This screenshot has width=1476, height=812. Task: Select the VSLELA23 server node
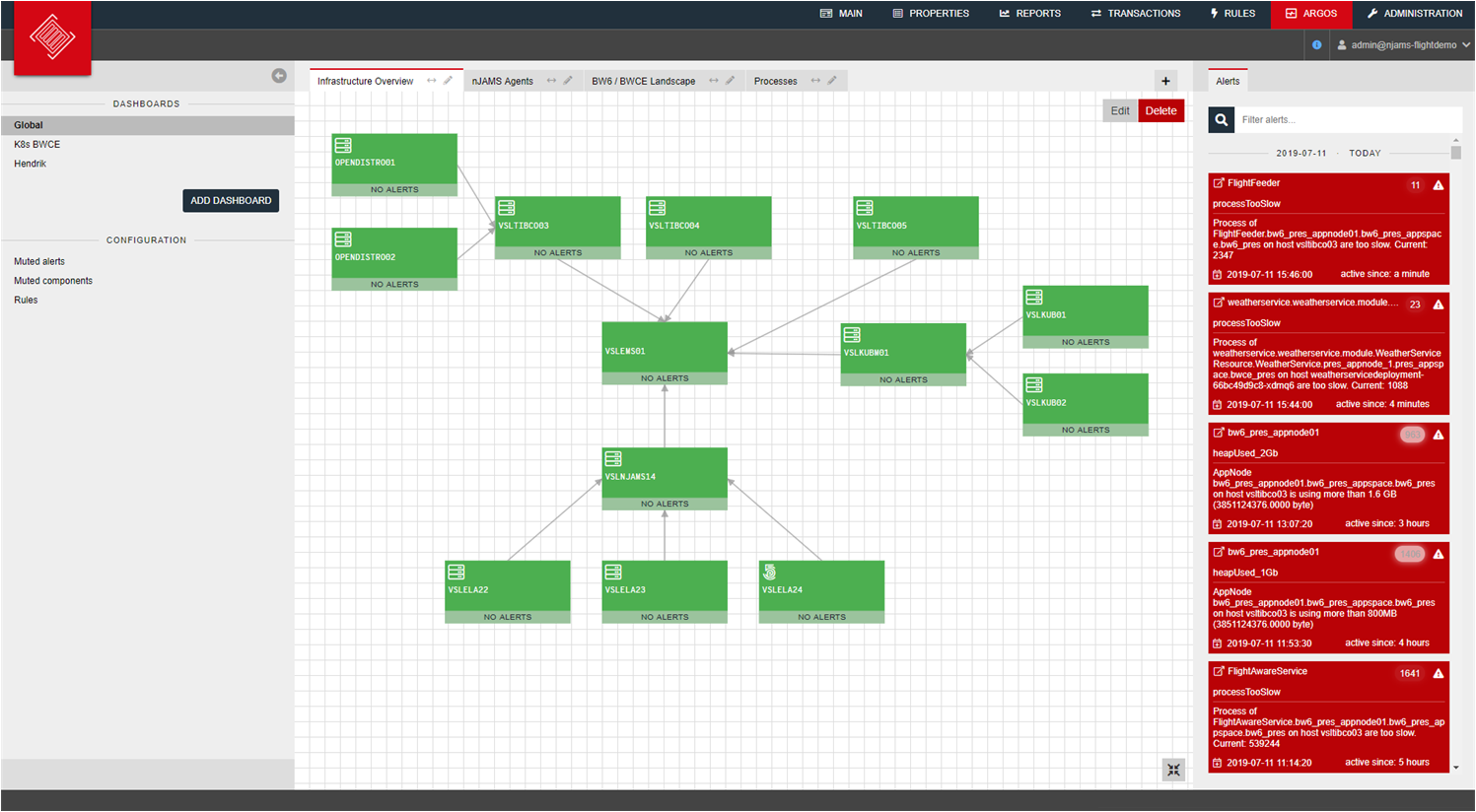665,592
